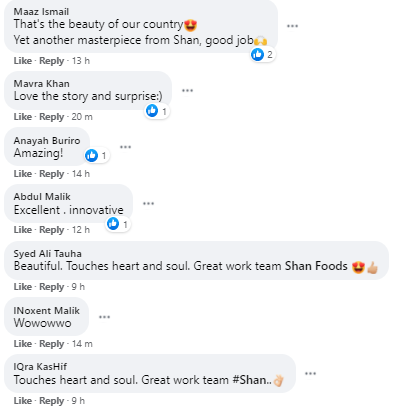Click ellipsis next to Abdul Malik's comment
This screenshot has width=395, height=411.
pyautogui.click(x=148, y=203)
